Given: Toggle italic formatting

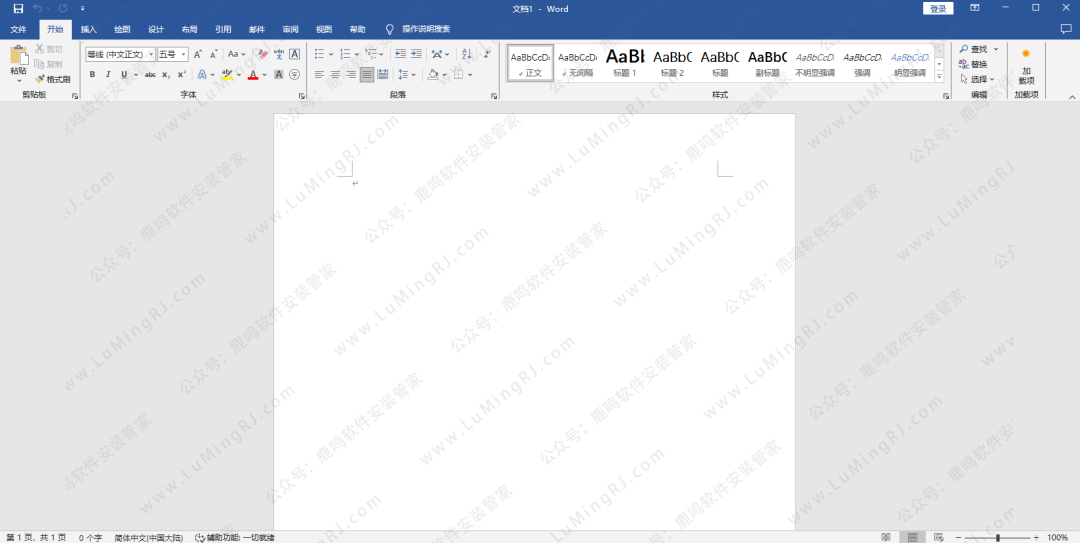Looking at the screenshot, I should click(x=108, y=75).
